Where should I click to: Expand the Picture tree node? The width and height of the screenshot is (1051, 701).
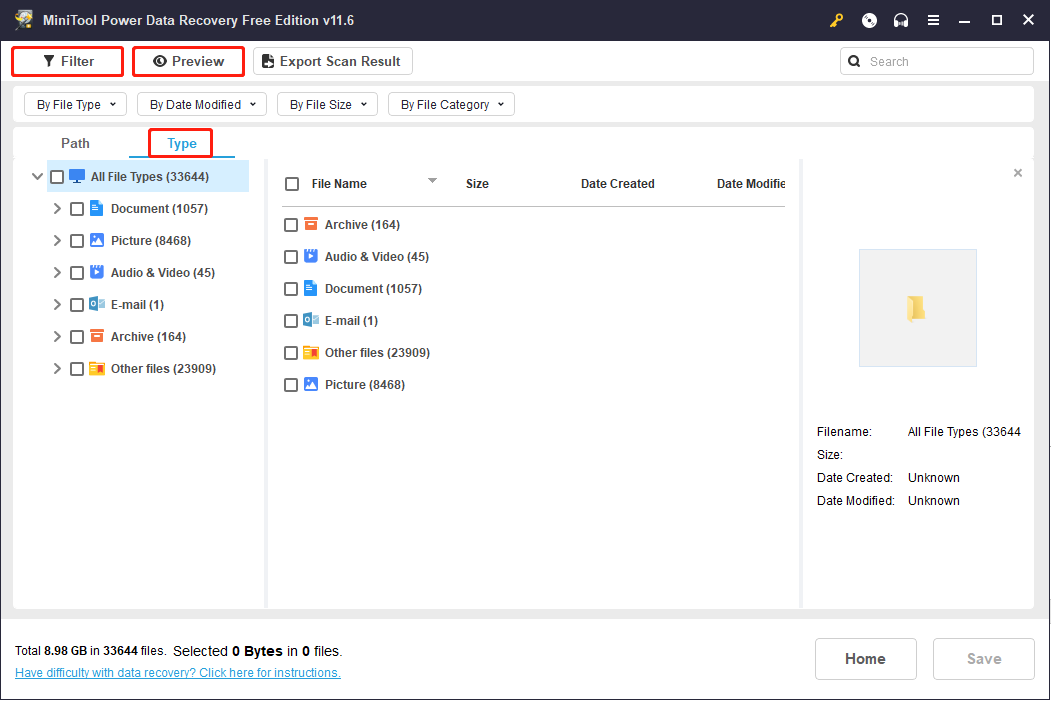pyautogui.click(x=57, y=241)
